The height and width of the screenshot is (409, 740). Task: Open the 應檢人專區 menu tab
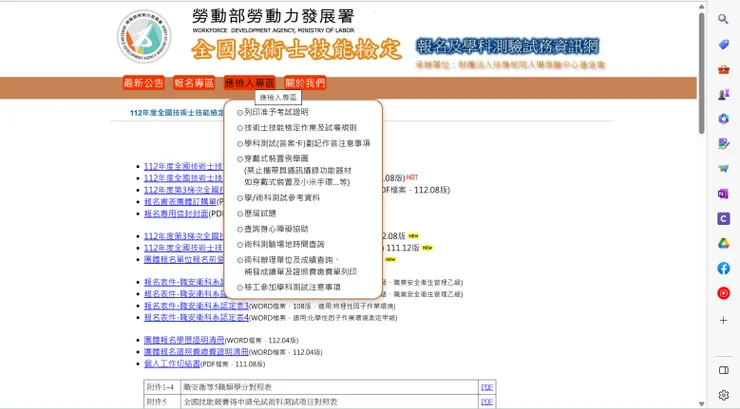click(249, 83)
